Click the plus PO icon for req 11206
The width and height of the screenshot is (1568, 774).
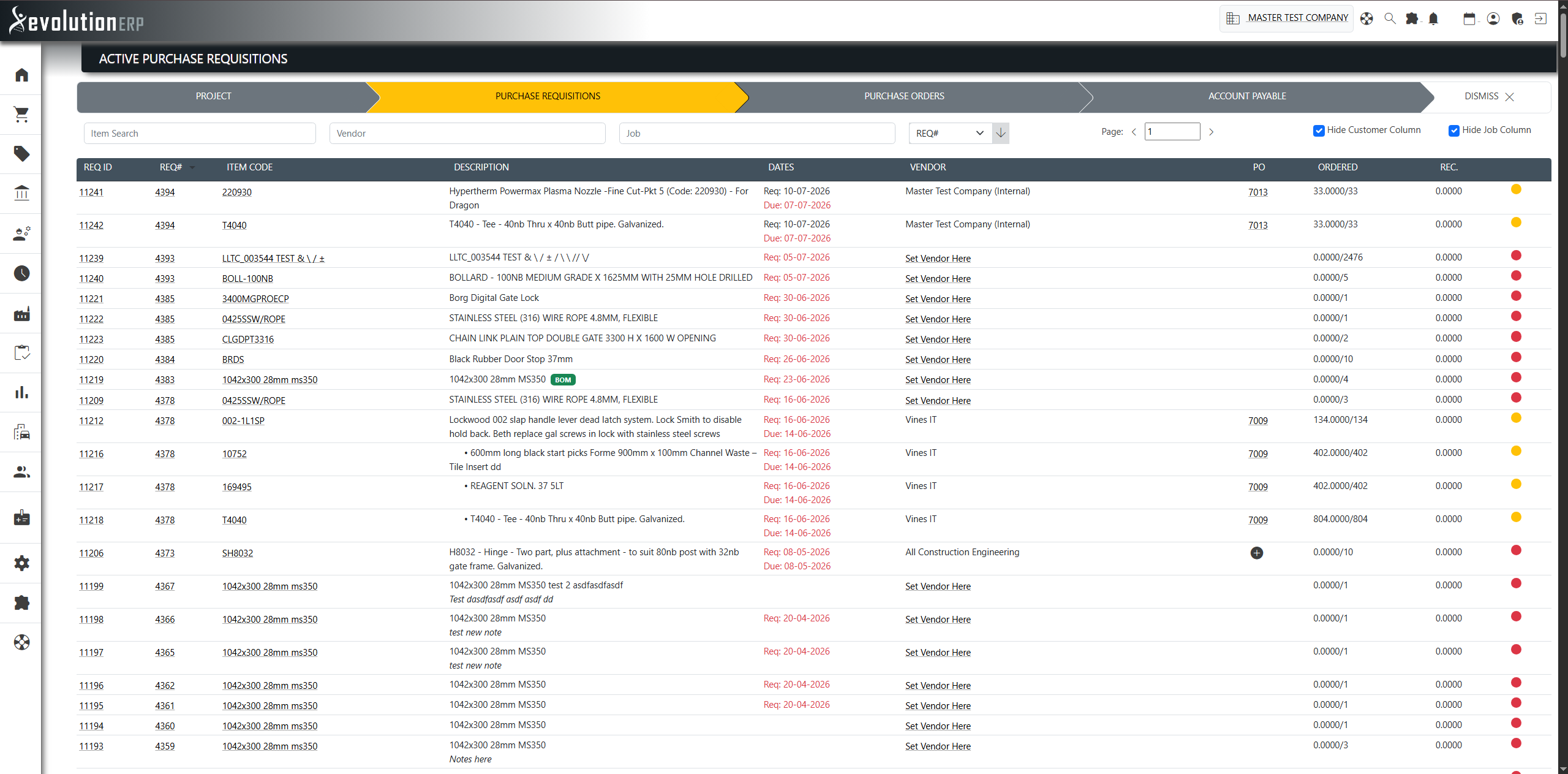(1256, 553)
